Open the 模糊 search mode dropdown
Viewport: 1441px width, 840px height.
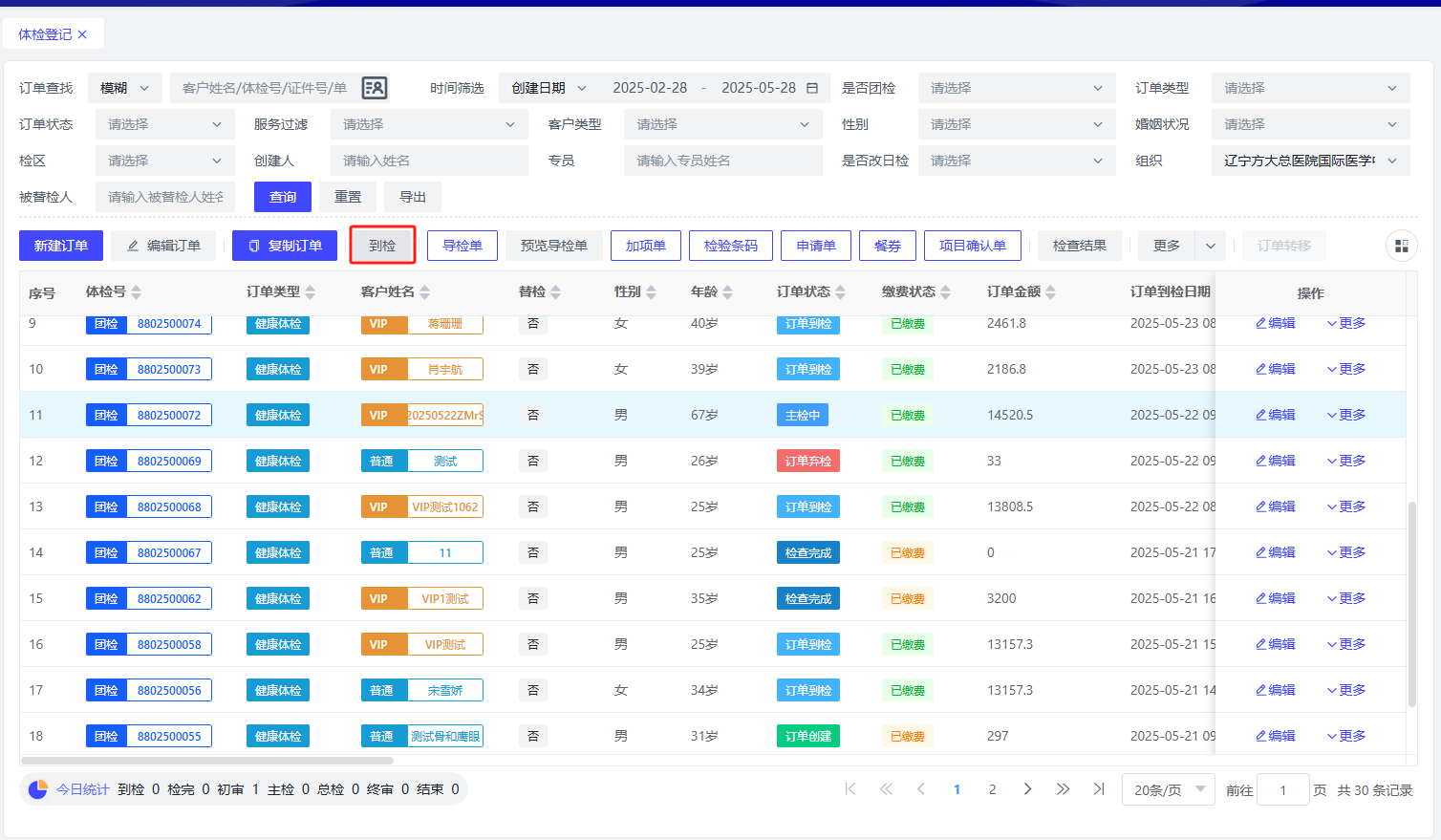(125, 88)
